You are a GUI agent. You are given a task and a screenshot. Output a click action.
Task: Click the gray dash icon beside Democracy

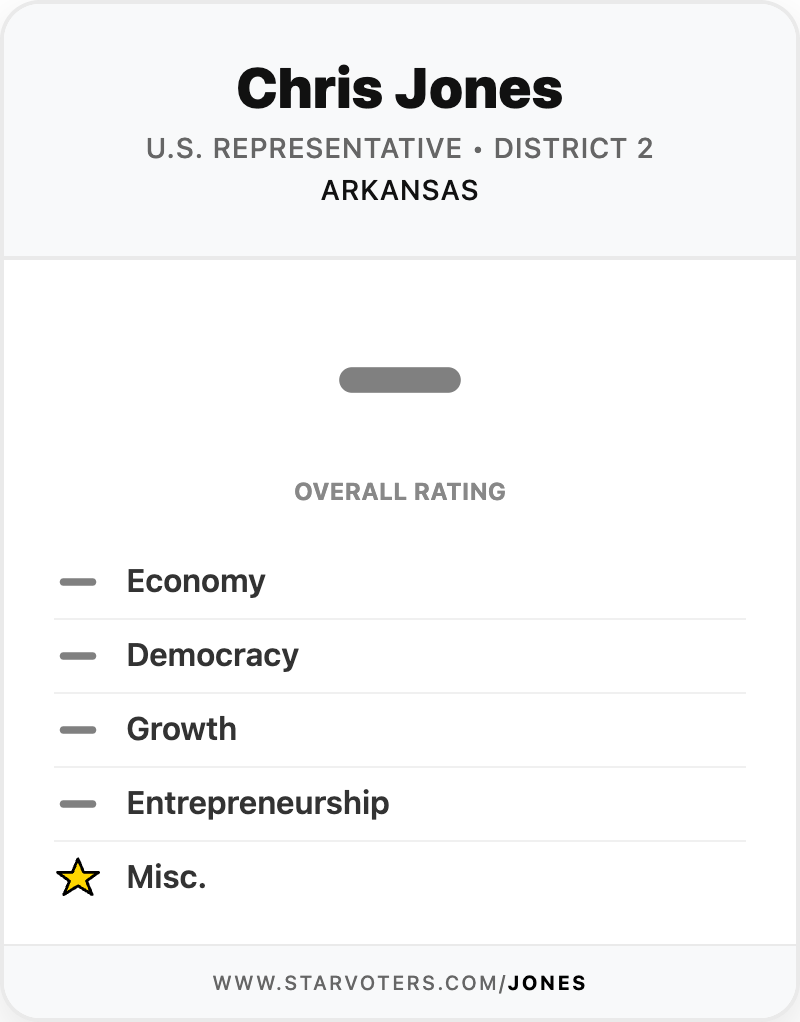[x=78, y=656]
